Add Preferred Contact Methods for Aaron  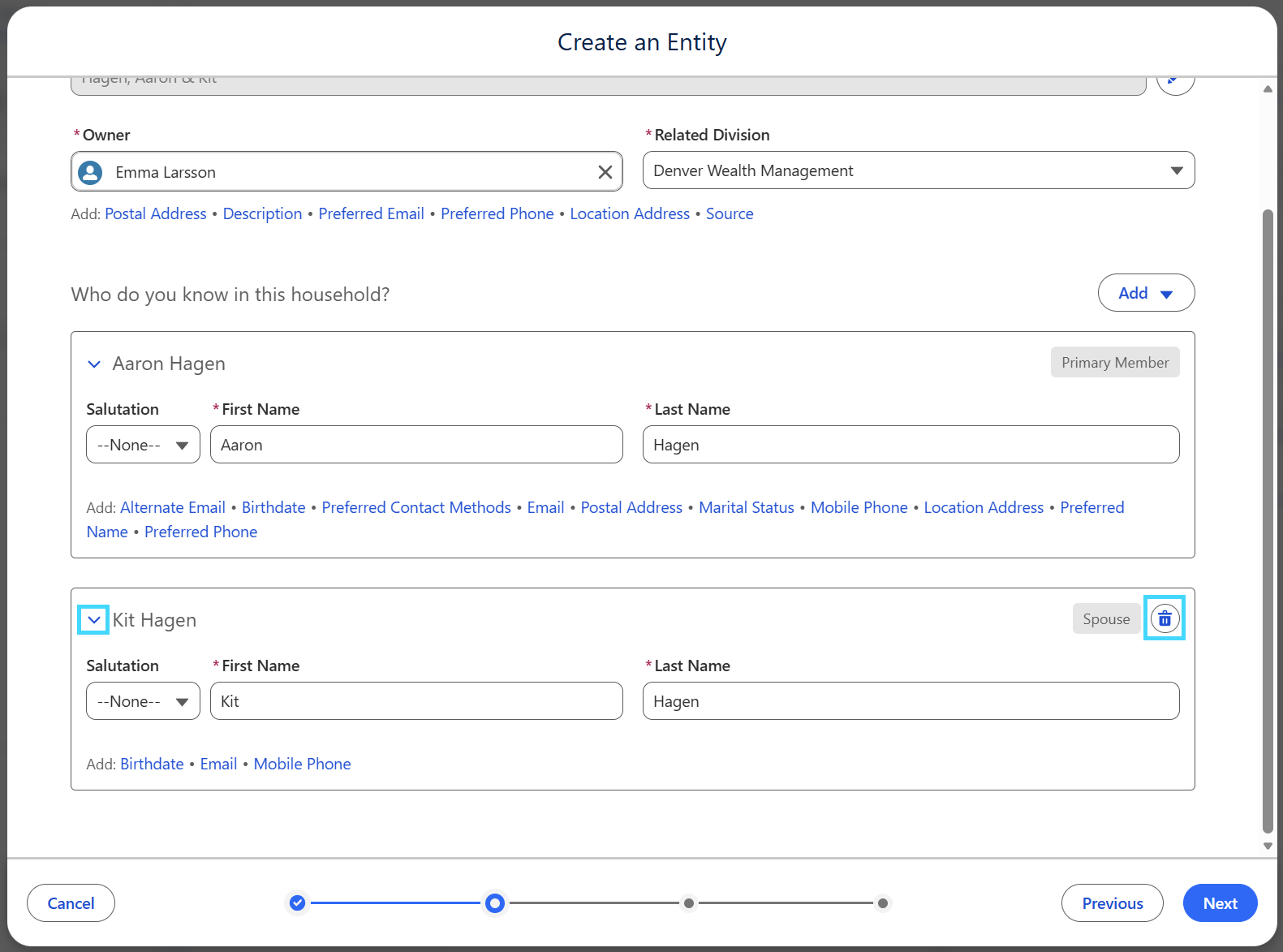[x=416, y=507]
